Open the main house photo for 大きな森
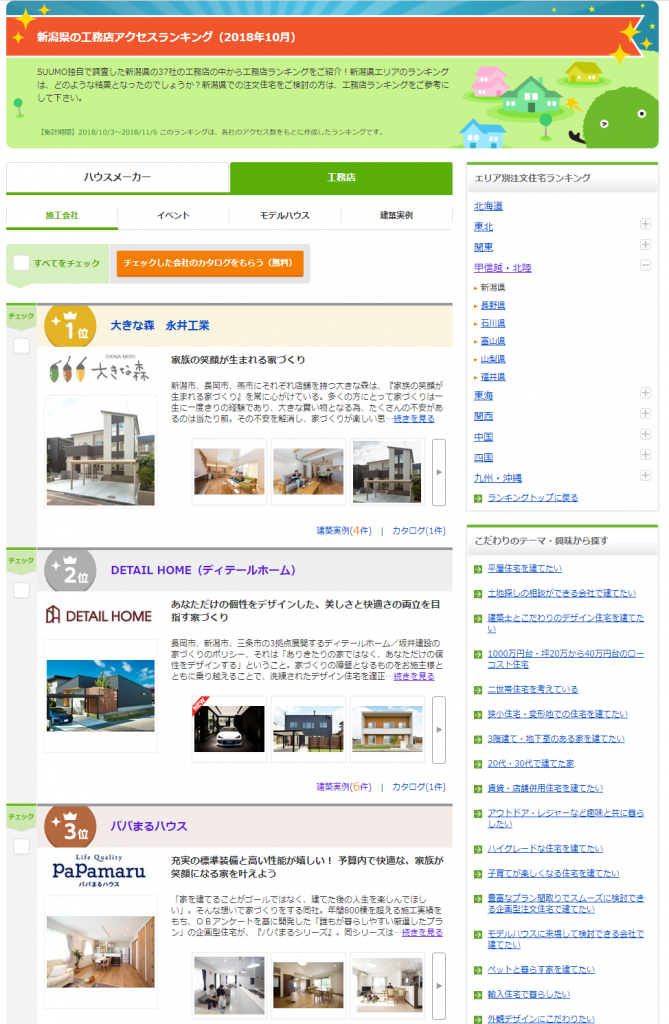 pos(100,451)
